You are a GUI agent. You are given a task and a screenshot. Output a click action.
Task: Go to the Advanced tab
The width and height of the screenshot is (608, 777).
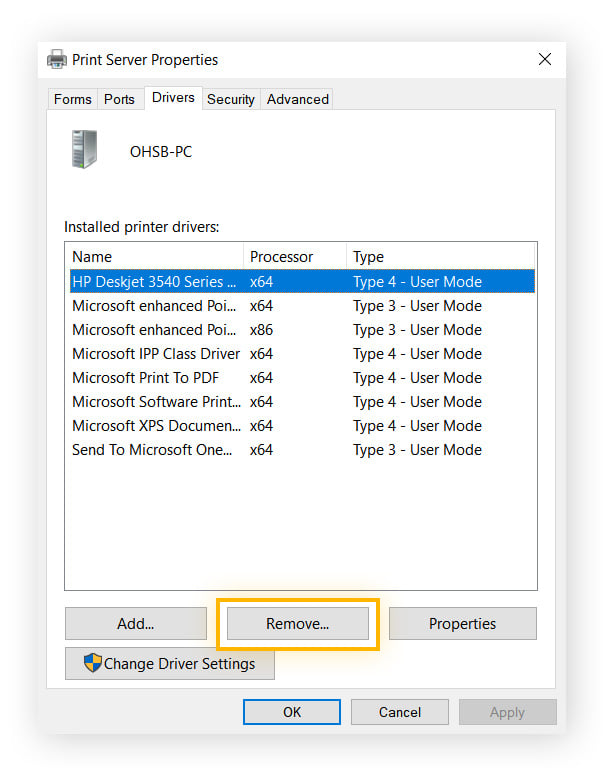pos(297,99)
